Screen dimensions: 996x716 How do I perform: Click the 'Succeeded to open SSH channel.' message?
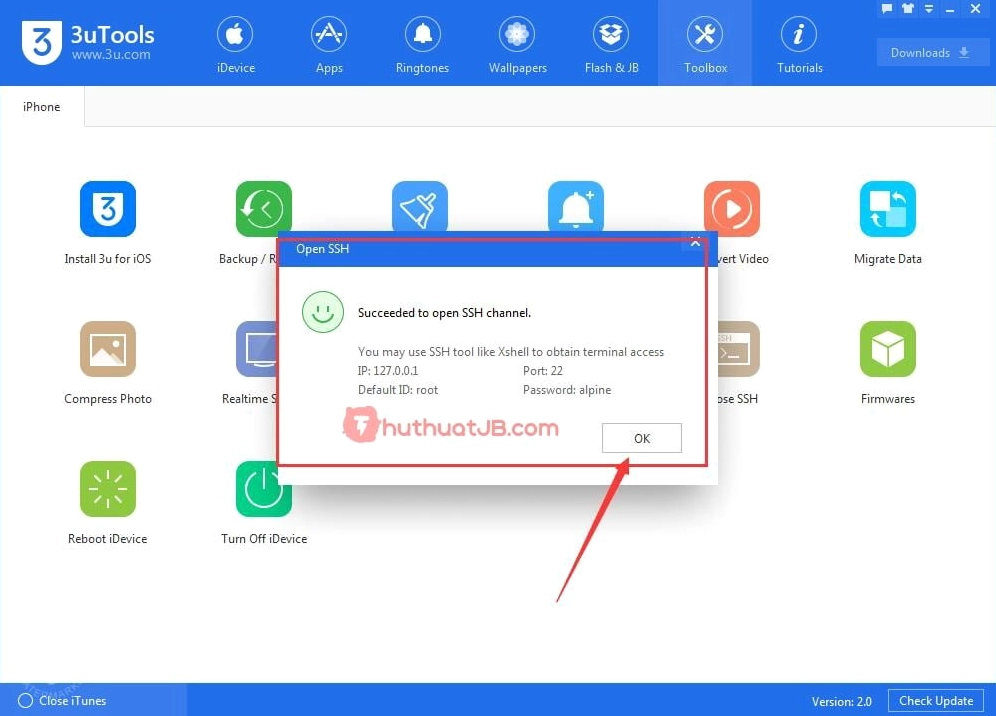point(444,313)
